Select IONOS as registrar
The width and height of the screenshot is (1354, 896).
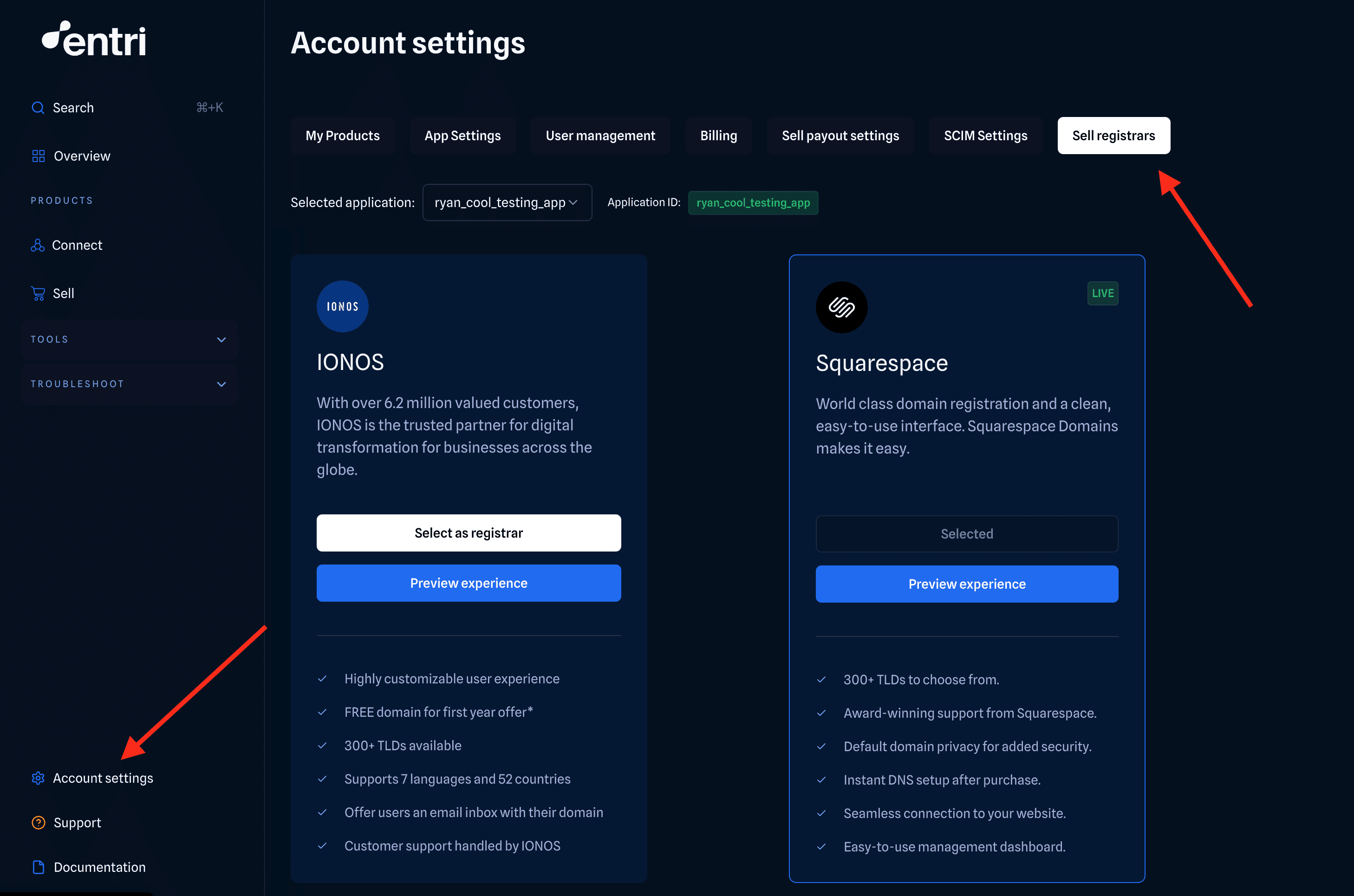click(469, 533)
